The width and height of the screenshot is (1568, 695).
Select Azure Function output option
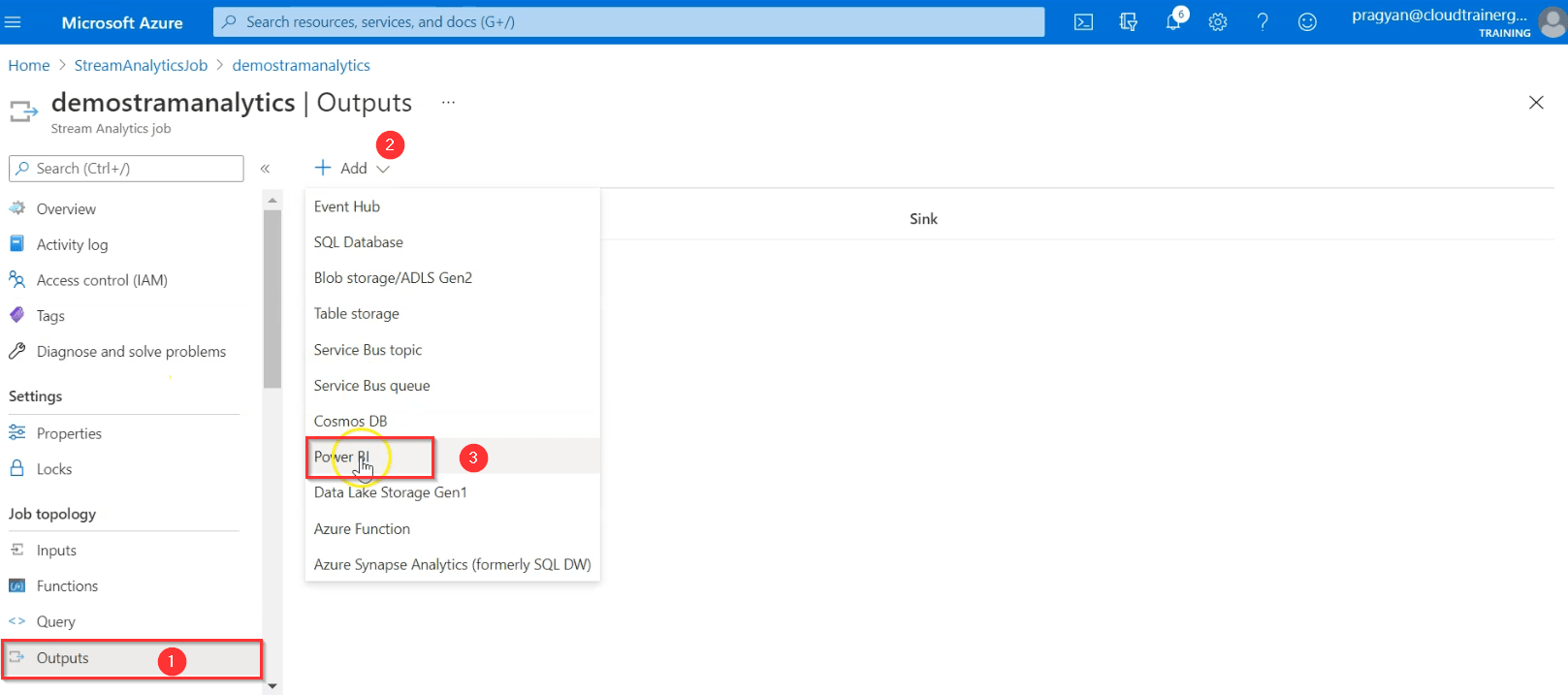[x=362, y=528]
